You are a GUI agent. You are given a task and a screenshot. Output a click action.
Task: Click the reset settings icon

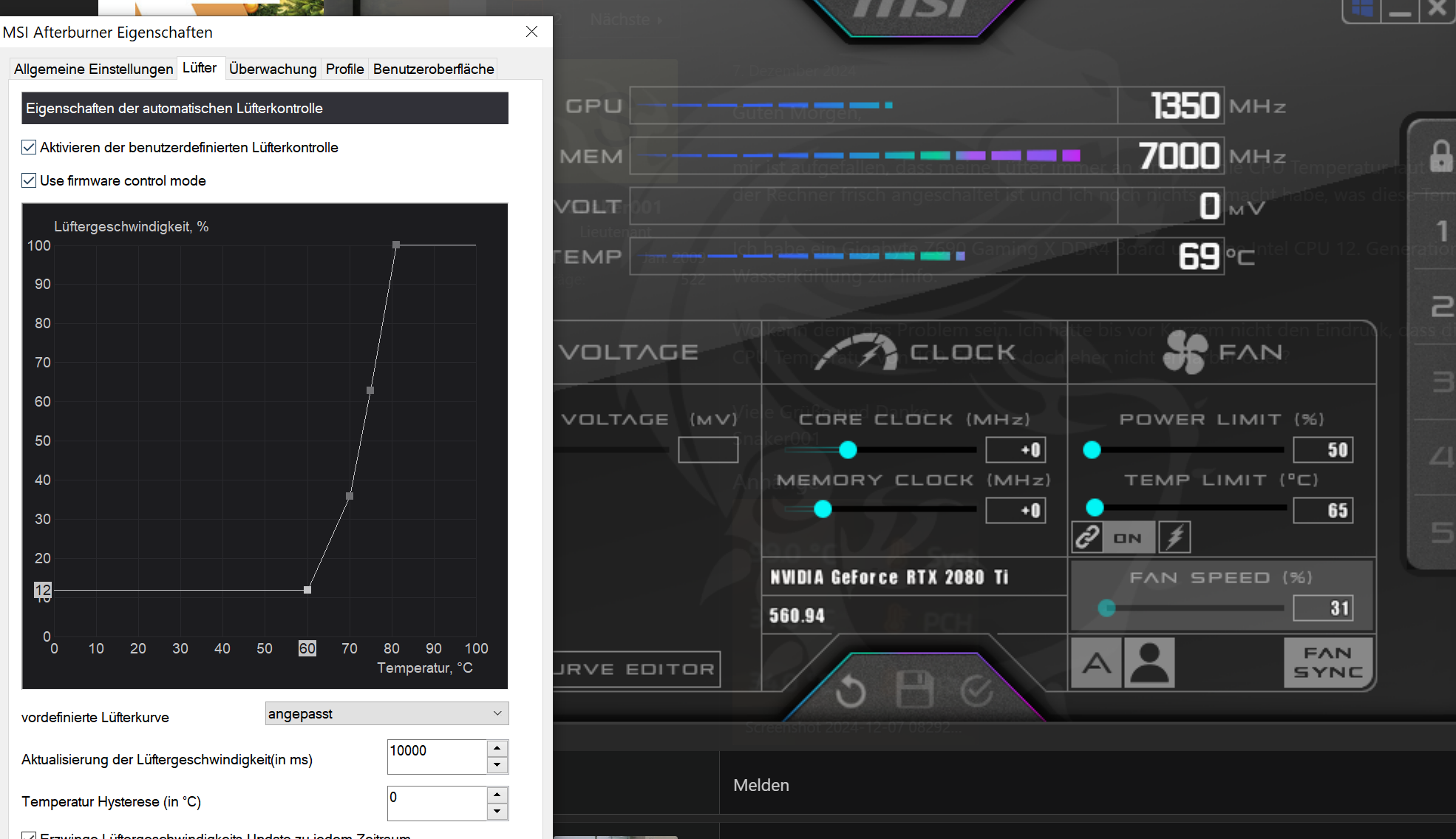click(851, 693)
